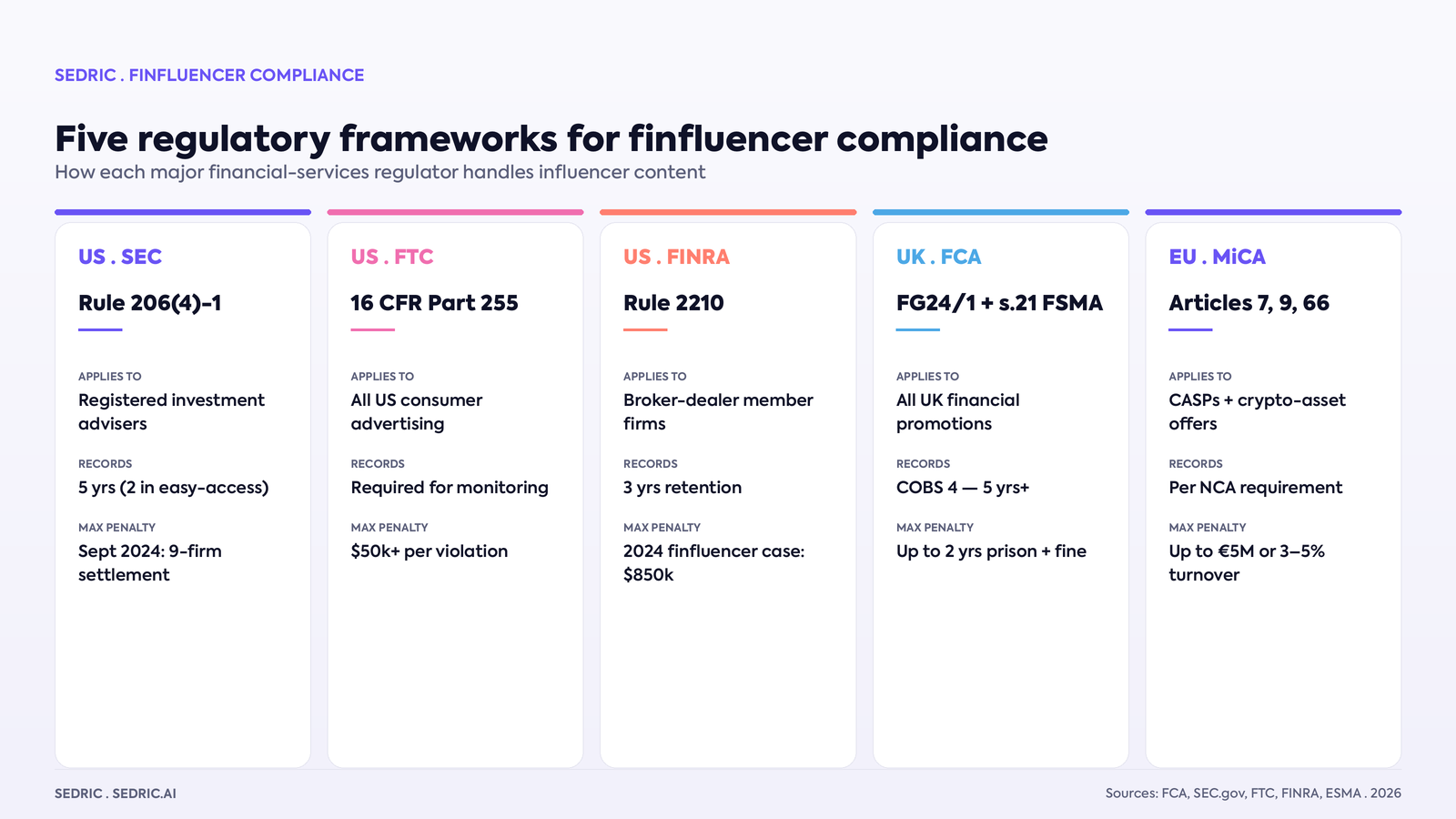Select '3 yrs retention' records value

click(682, 488)
